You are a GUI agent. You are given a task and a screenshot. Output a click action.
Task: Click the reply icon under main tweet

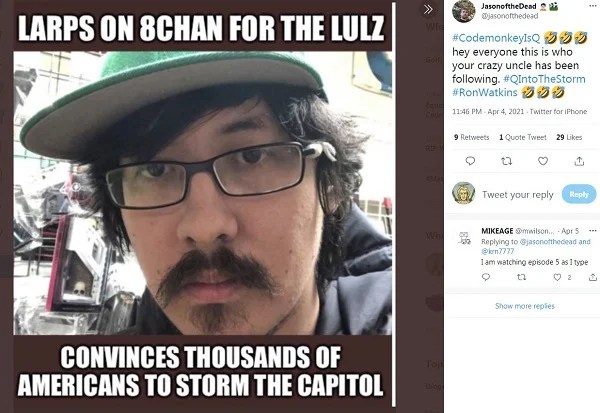click(x=470, y=161)
